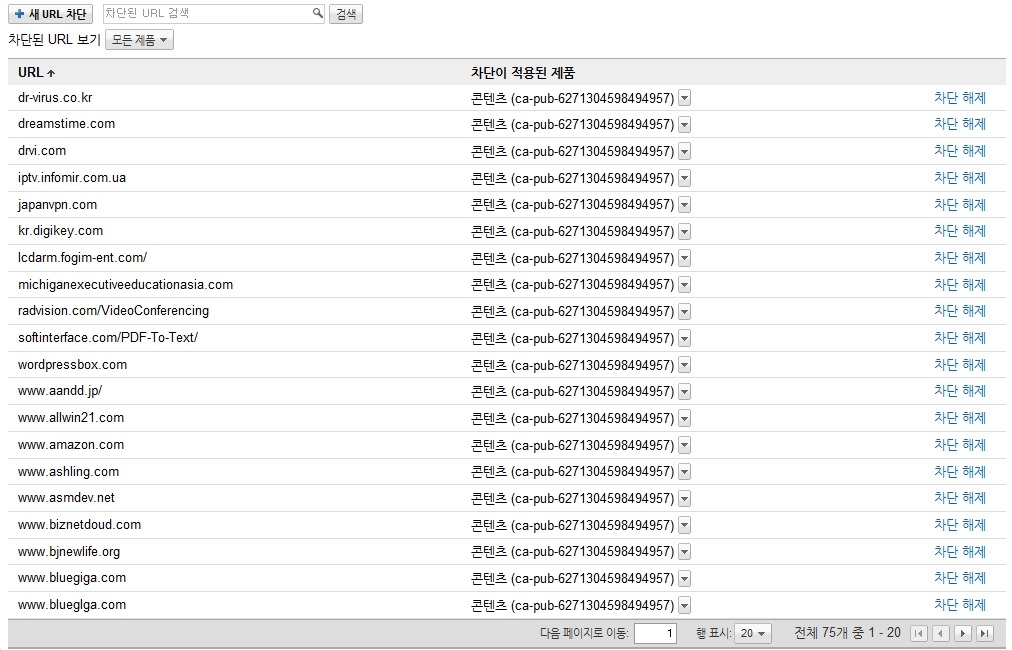The height and width of the screenshot is (650, 1012).
Task: Expand product dropdown for www.amazon.com
Action: (685, 445)
